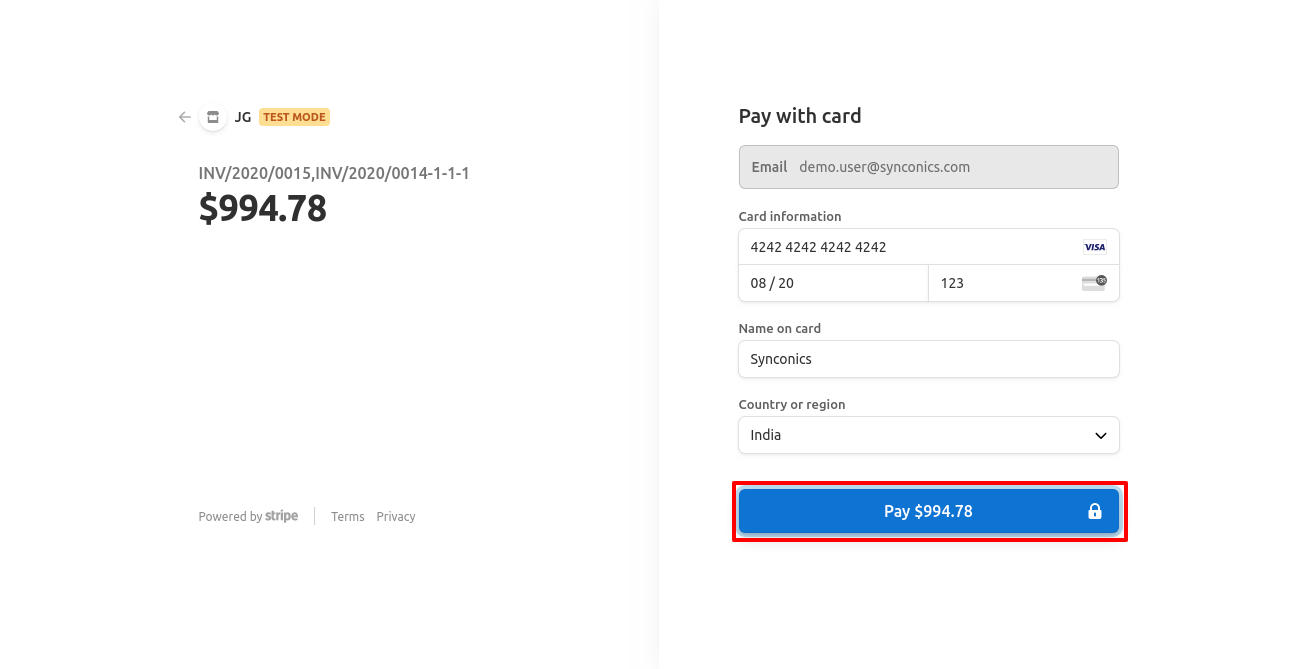Open the Terms link

348,517
